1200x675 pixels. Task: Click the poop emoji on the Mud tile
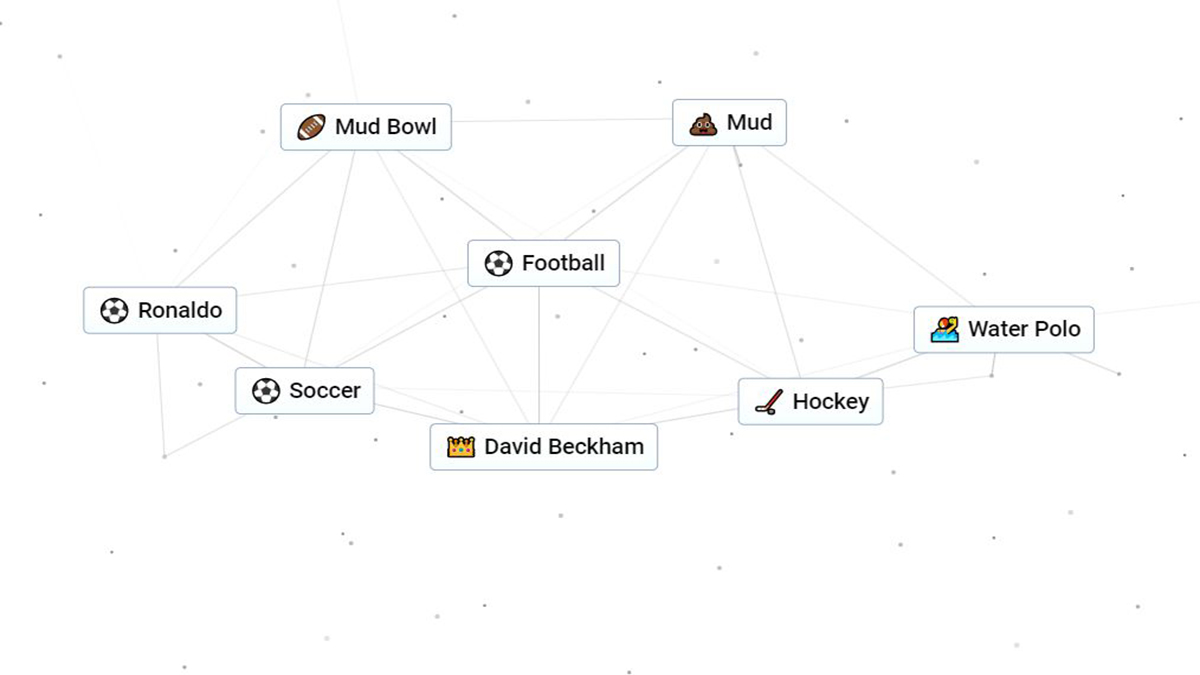click(x=706, y=122)
